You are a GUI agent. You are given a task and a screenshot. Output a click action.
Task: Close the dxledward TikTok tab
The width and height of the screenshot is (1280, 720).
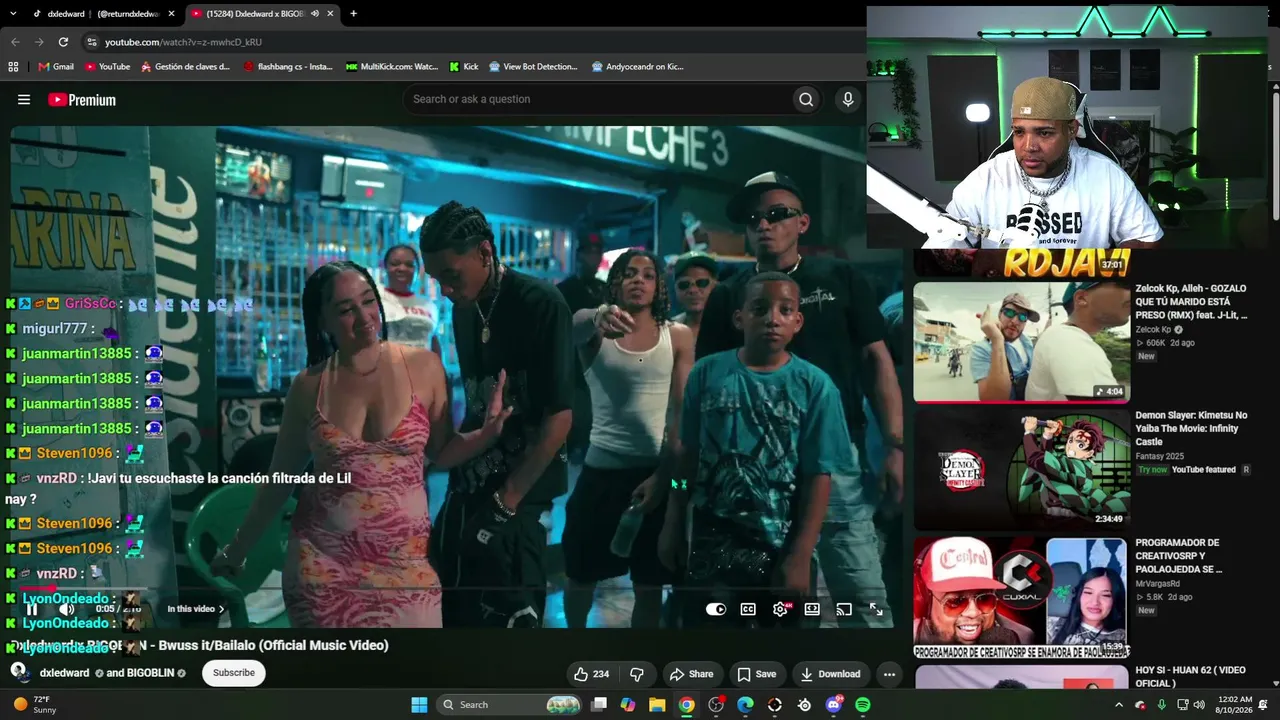coord(171,14)
